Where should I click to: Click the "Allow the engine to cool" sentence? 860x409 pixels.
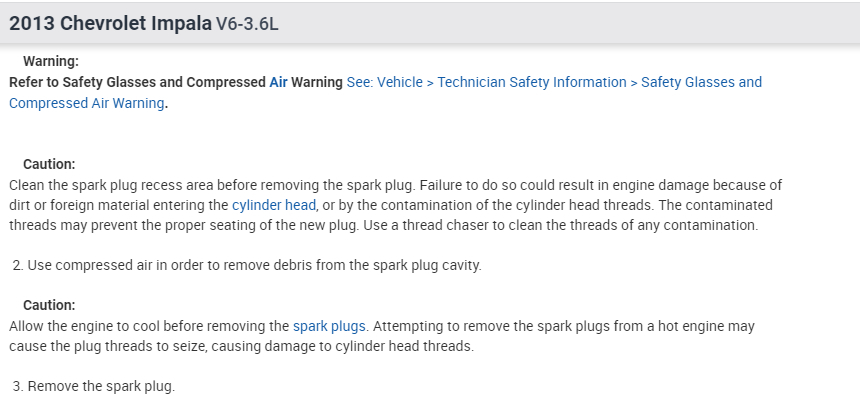click(x=150, y=326)
